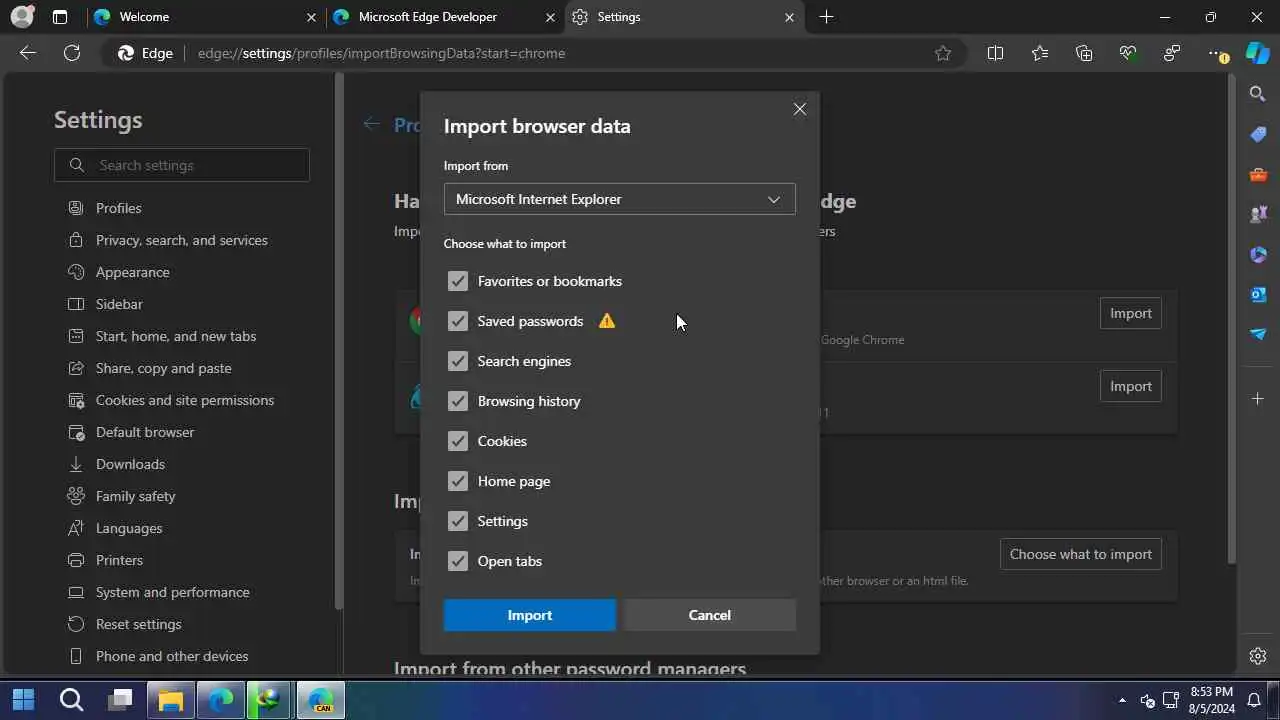Click the address bar URL
The width and height of the screenshot is (1280, 720).
tap(381, 53)
